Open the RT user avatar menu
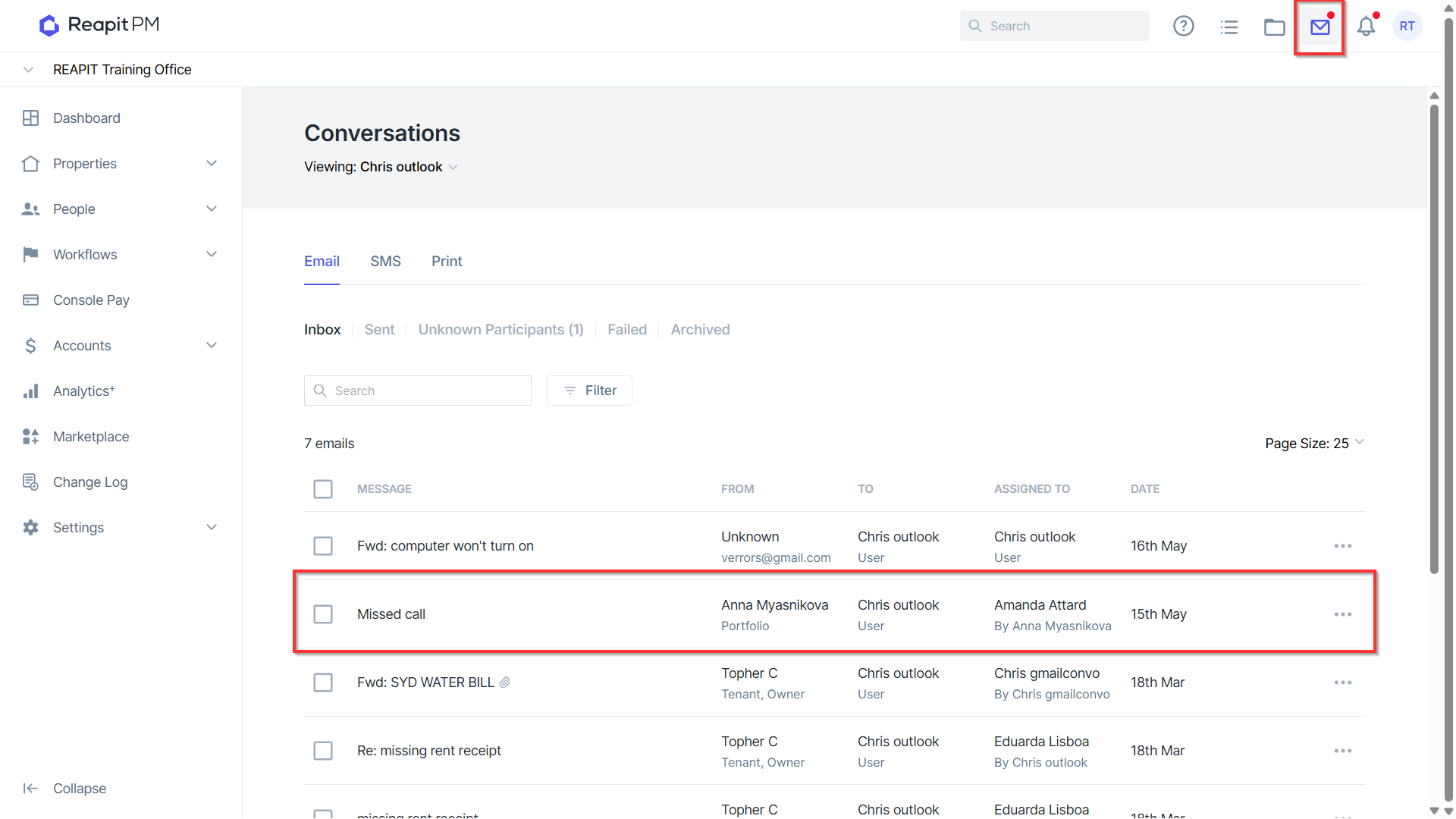This screenshot has width=1456, height=819. 1407,27
